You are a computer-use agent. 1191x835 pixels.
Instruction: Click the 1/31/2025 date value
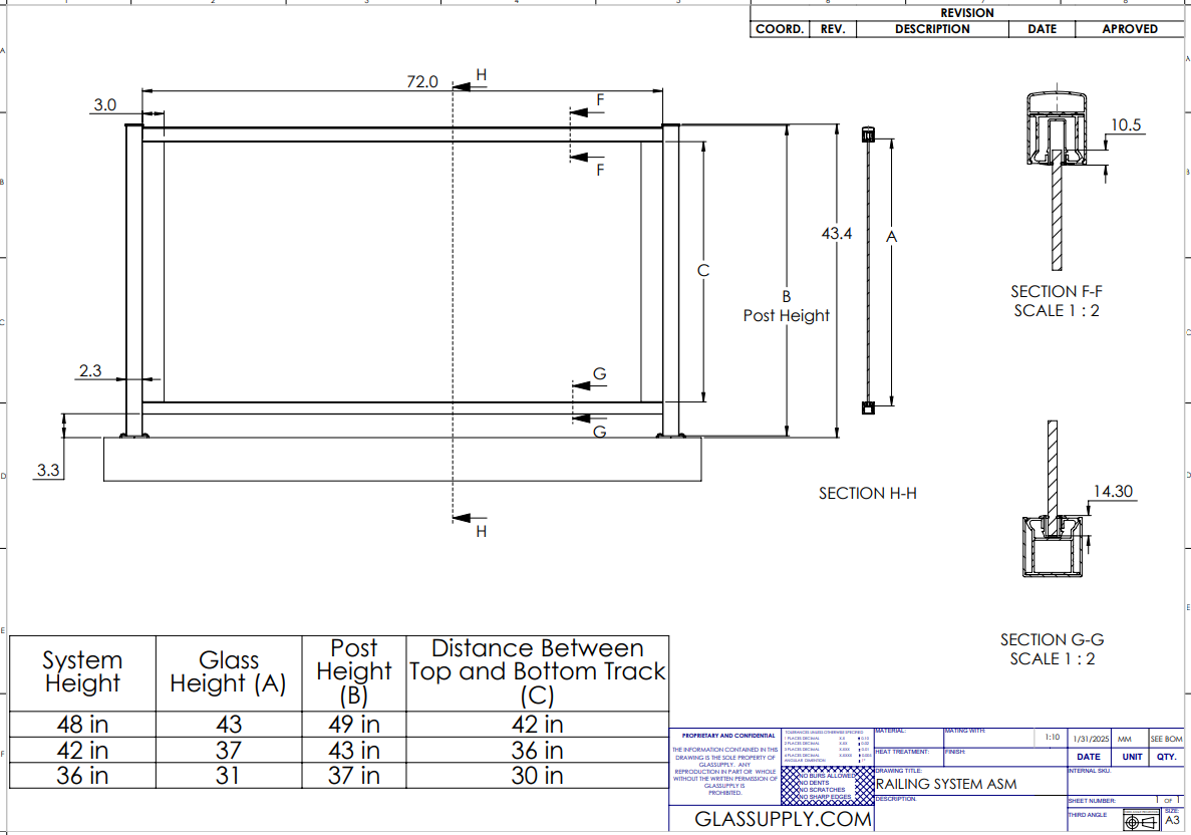tap(1091, 739)
